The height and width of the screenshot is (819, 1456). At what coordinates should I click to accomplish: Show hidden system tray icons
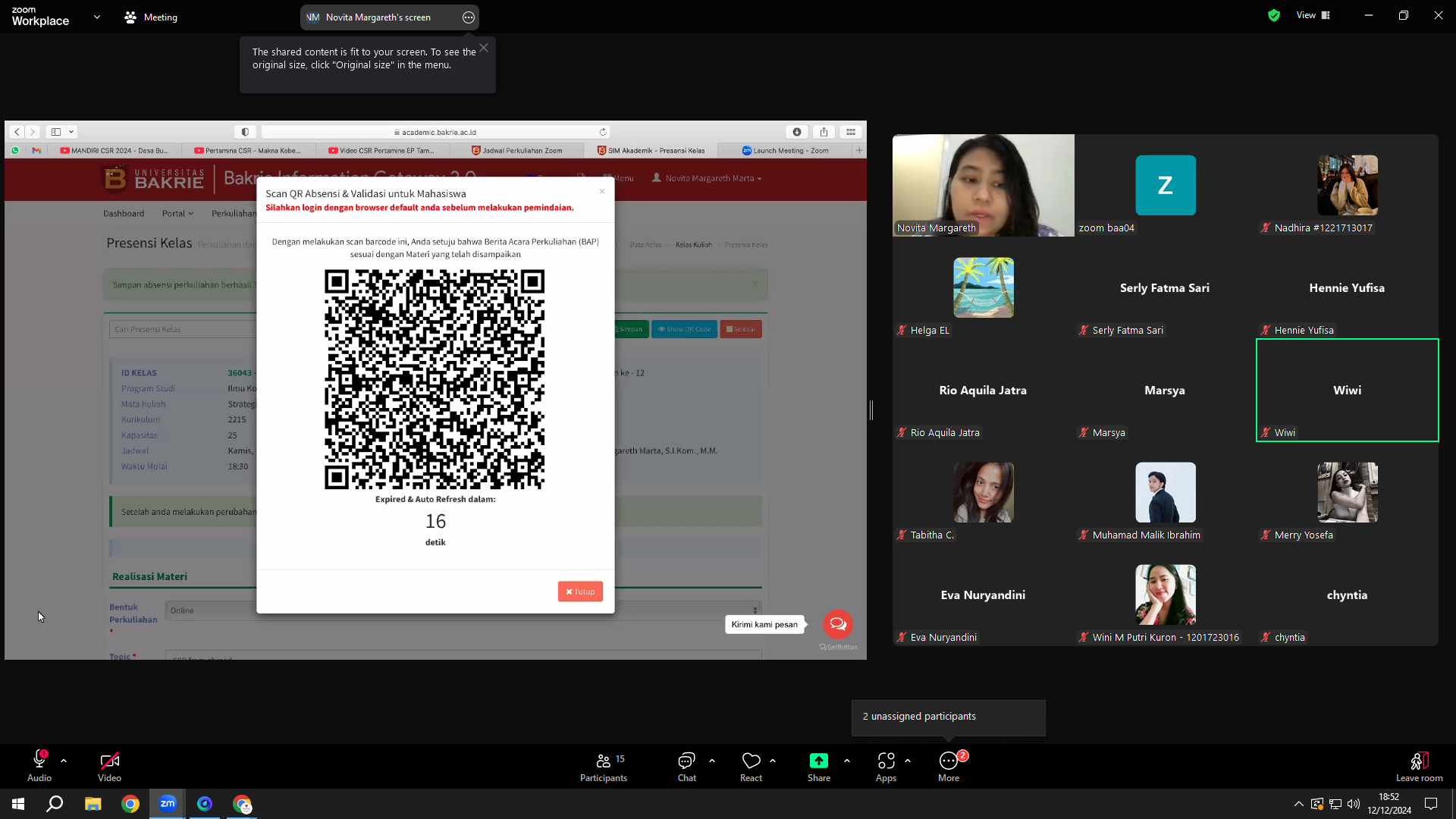coord(1299,804)
